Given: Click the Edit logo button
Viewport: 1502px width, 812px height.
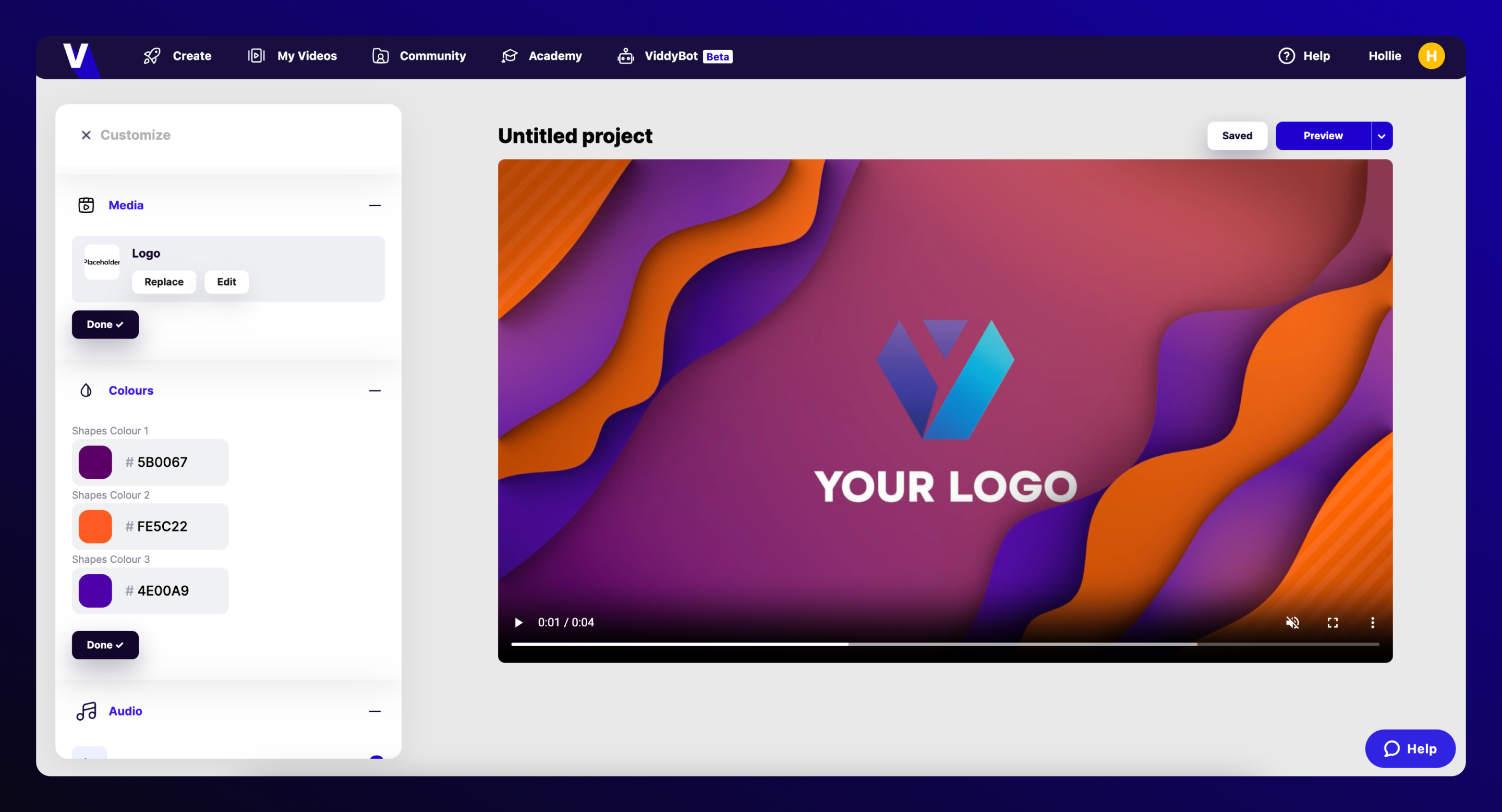Looking at the screenshot, I should coord(226,282).
